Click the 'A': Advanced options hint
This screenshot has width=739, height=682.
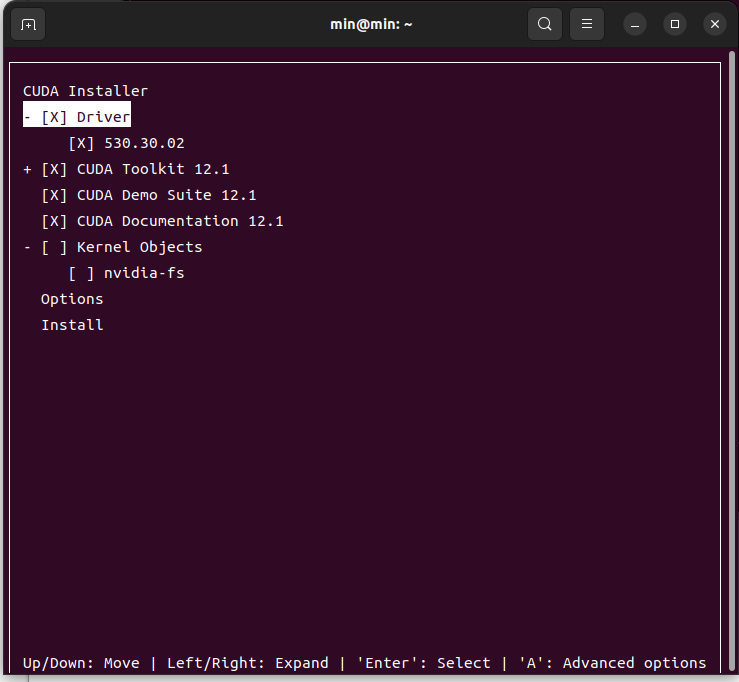613,663
